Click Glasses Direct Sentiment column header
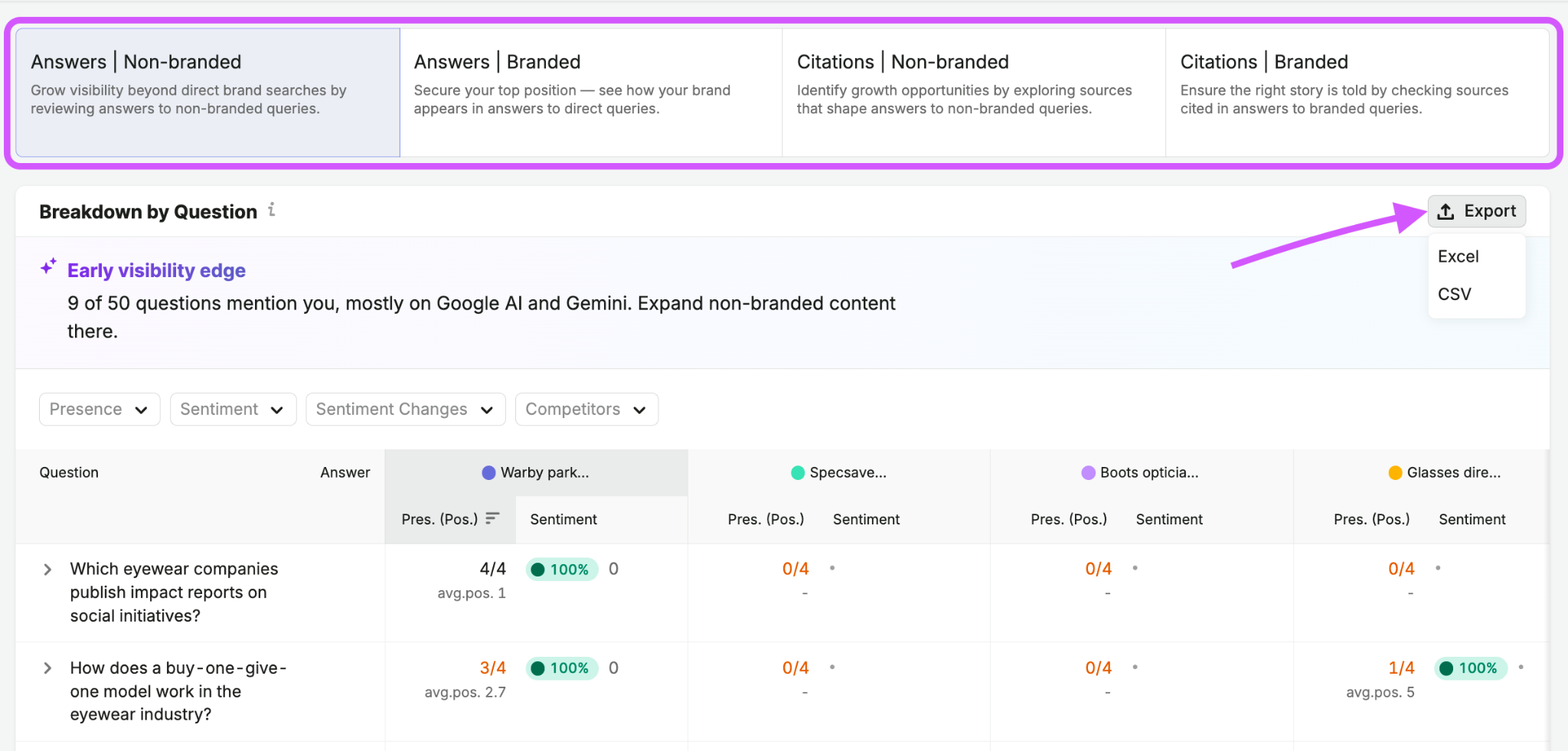Image resolution: width=1568 pixels, height=751 pixels. (x=1472, y=520)
